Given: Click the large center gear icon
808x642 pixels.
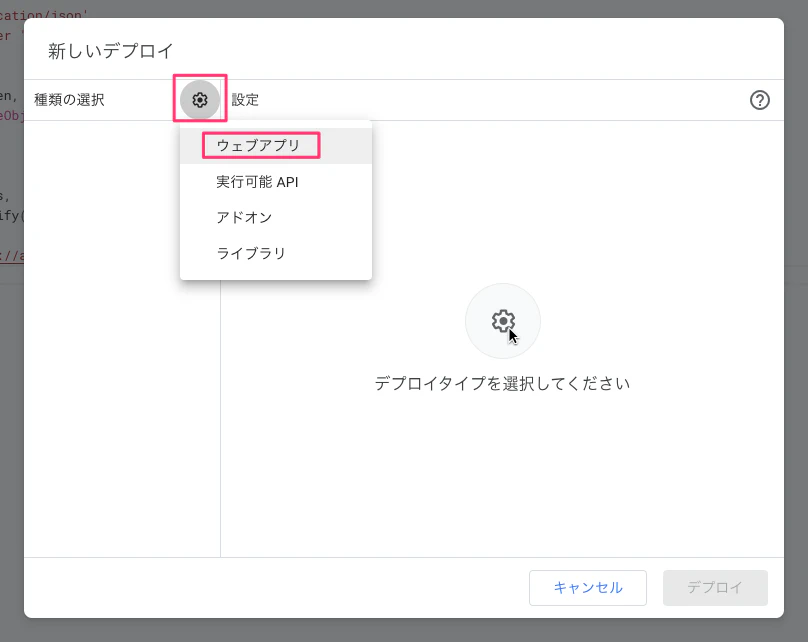Looking at the screenshot, I should pyautogui.click(x=503, y=321).
